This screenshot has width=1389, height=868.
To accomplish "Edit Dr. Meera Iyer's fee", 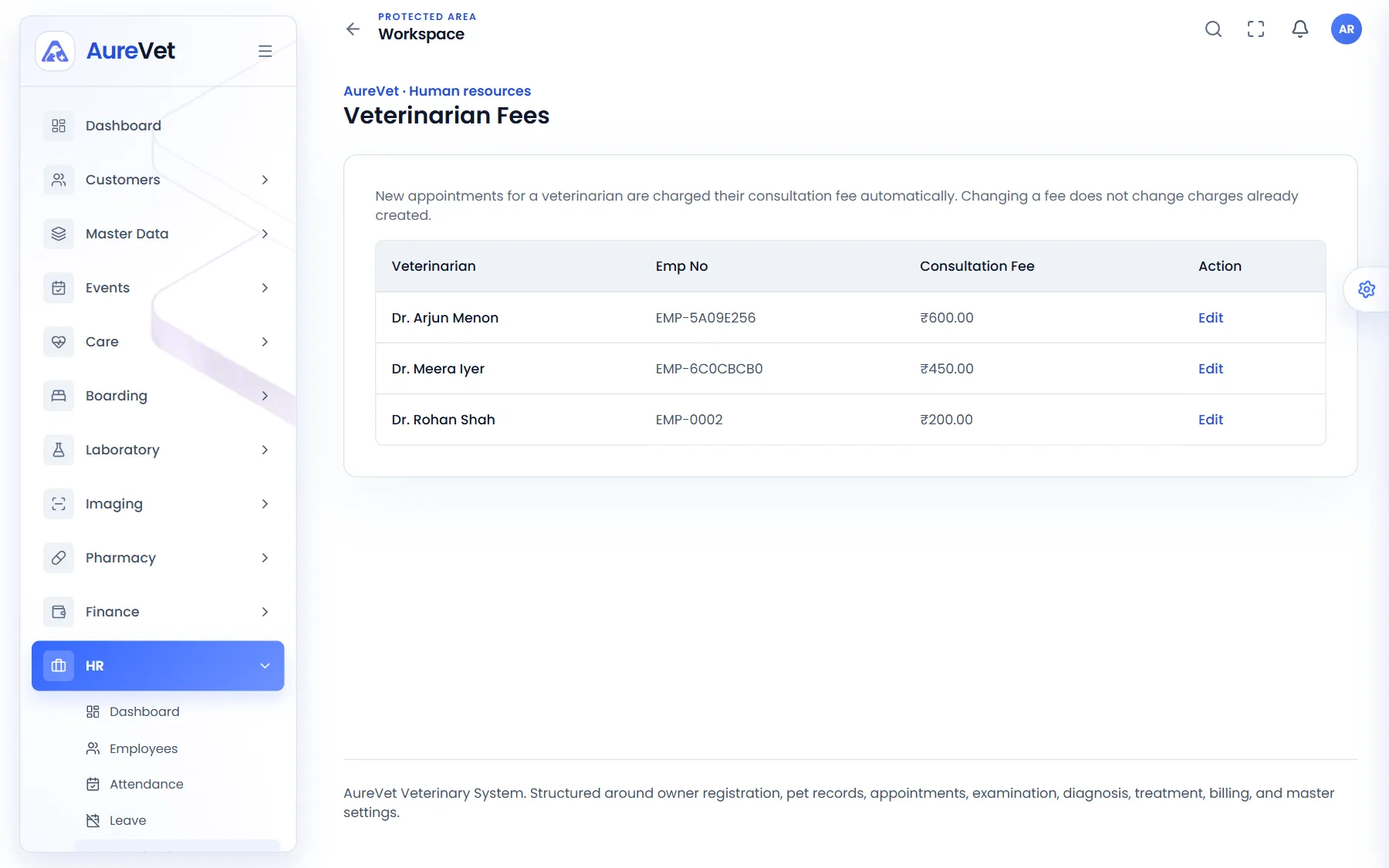I will click(x=1211, y=369).
